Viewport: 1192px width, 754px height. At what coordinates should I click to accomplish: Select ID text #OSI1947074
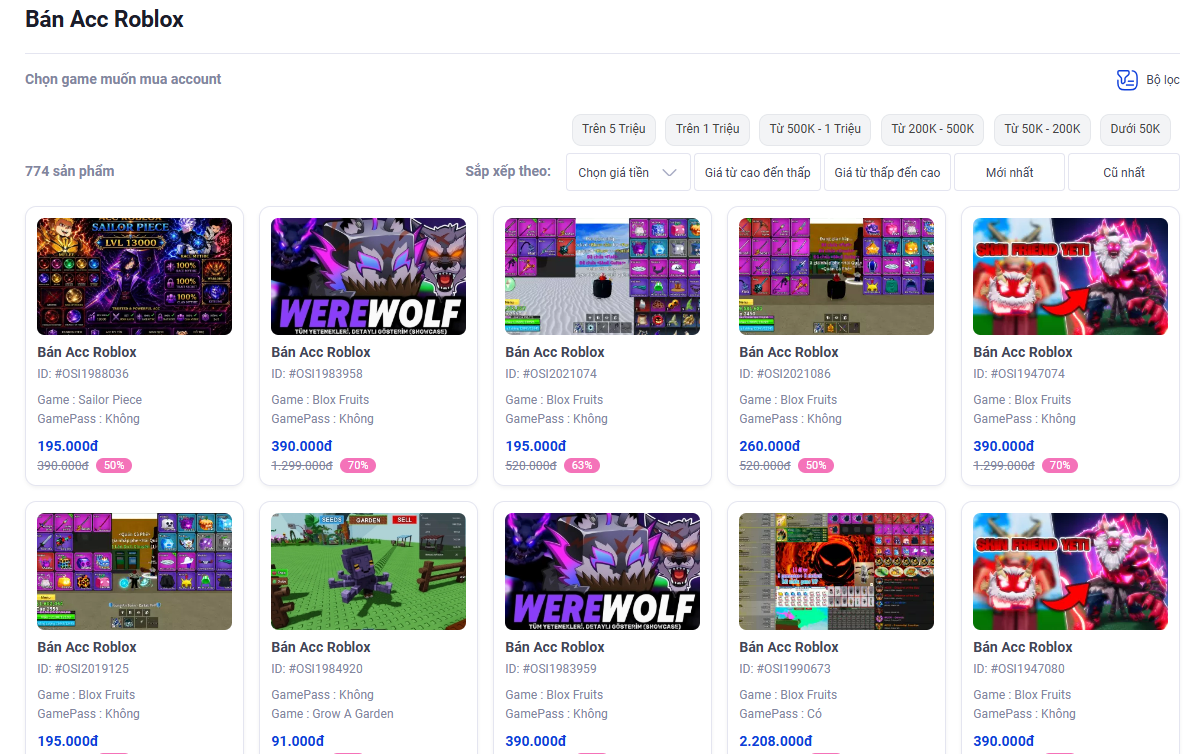point(1019,374)
